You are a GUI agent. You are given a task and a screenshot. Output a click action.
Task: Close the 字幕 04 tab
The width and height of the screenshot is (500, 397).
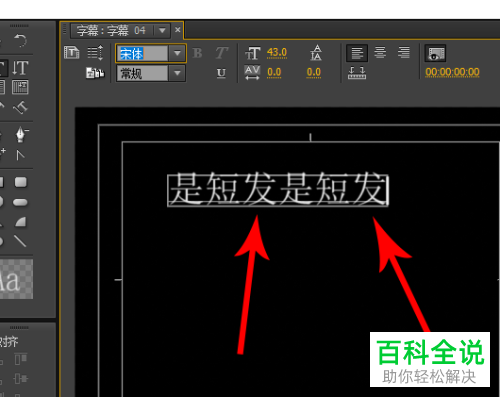click(178, 30)
